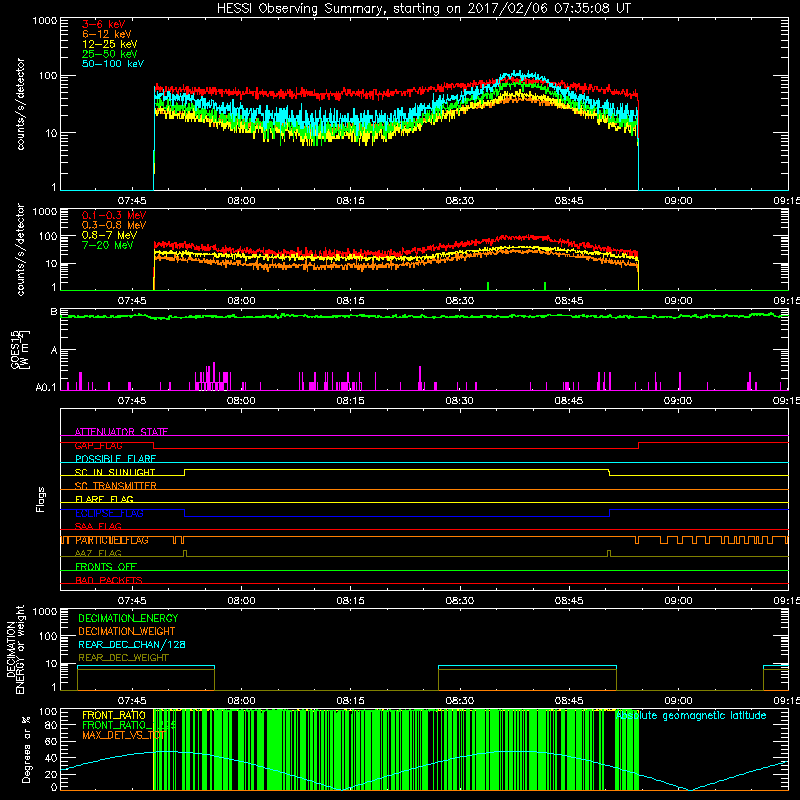Select the FRONTS_OFF flag label

pyautogui.click(x=106, y=567)
